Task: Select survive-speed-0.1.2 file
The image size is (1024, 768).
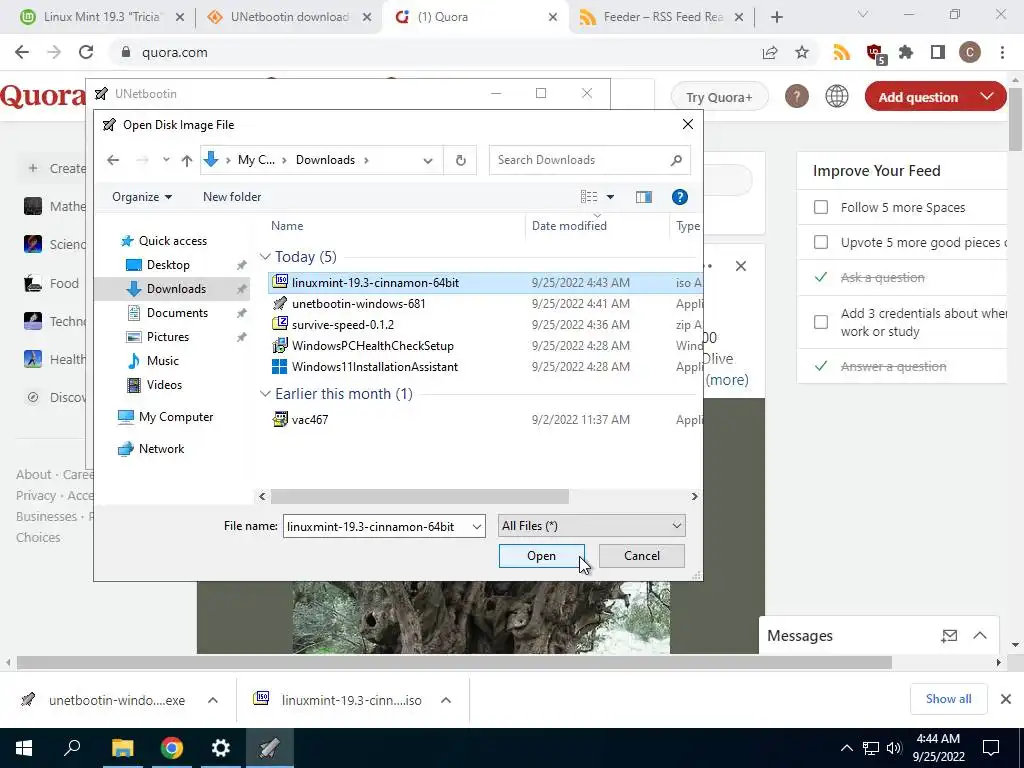Action: [x=343, y=325]
